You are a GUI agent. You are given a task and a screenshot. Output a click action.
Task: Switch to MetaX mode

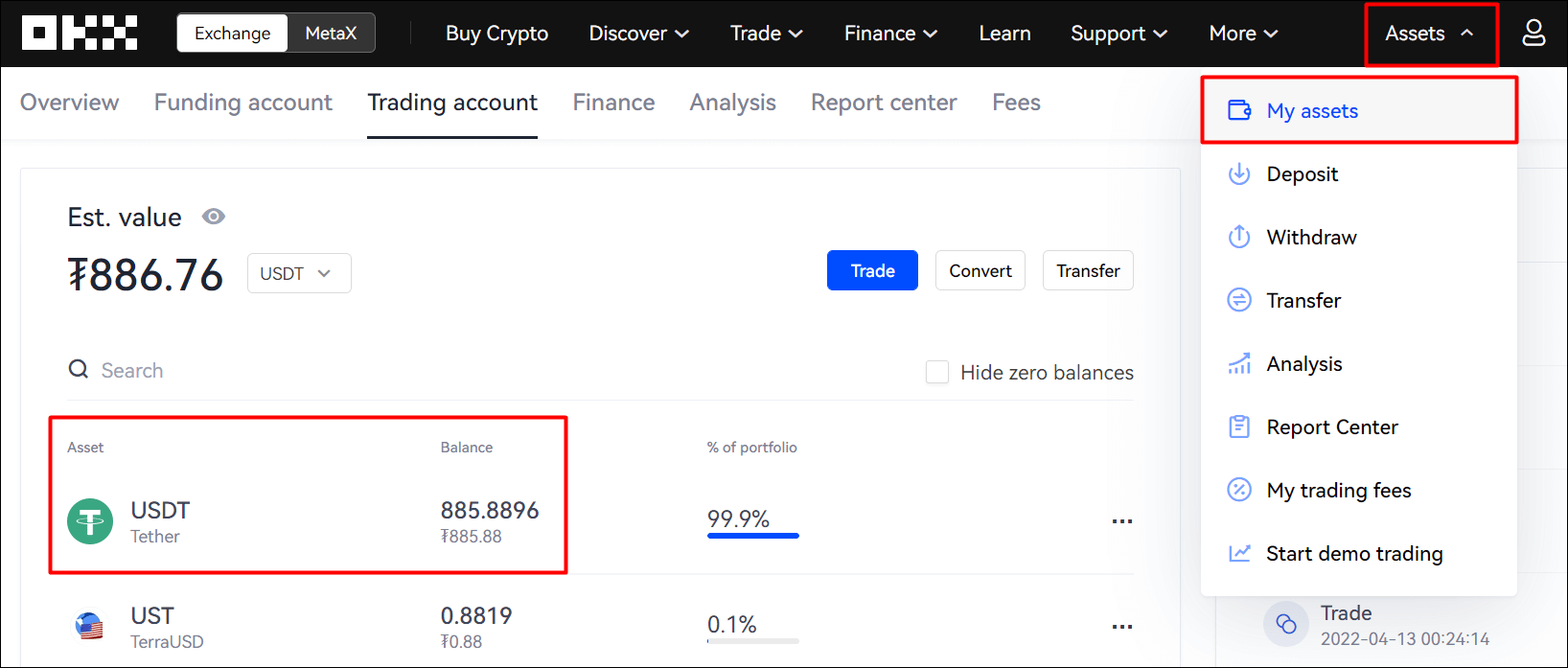(331, 33)
